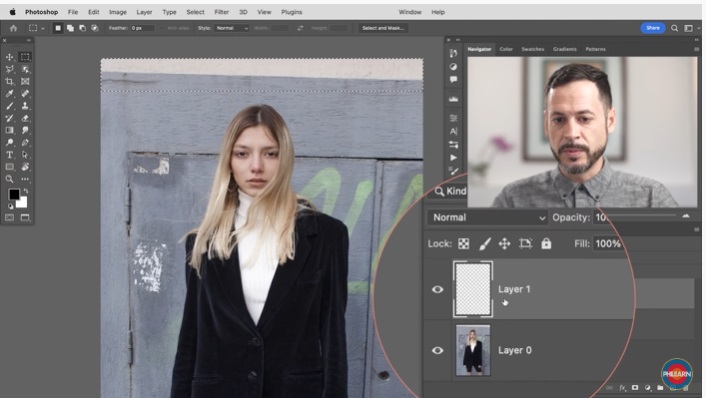The height and width of the screenshot is (398, 706).
Task: Swap foreground and background colors
Action: 26,191
